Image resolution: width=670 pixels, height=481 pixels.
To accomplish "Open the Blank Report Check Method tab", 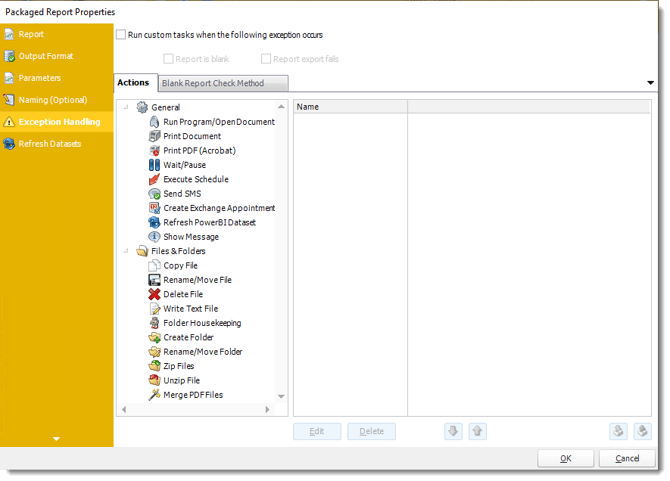I will click(x=223, y=83).
